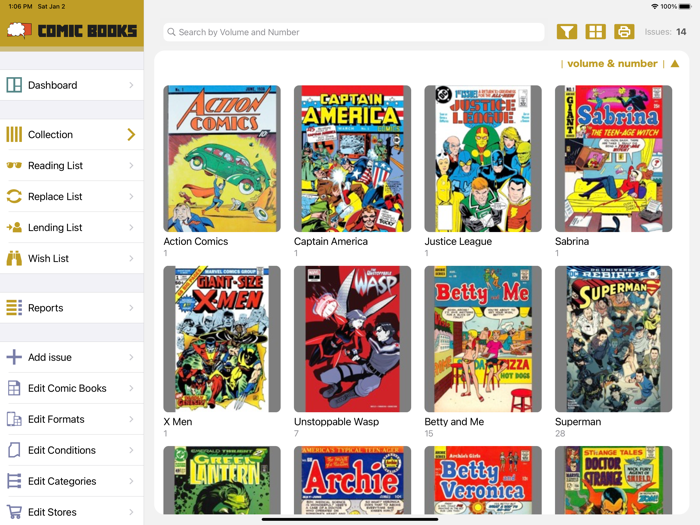
Task: Click the 1:06 PM clock
Action: coord(20,6)
